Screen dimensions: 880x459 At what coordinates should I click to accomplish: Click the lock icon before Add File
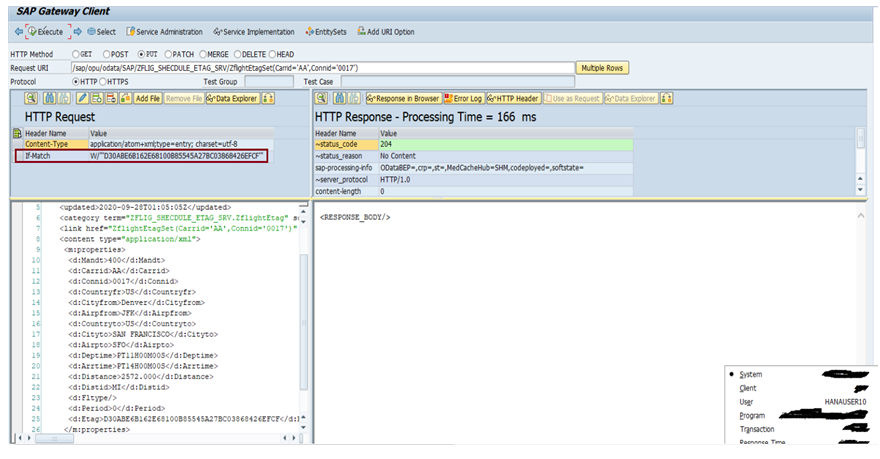(x=125, y=98)
